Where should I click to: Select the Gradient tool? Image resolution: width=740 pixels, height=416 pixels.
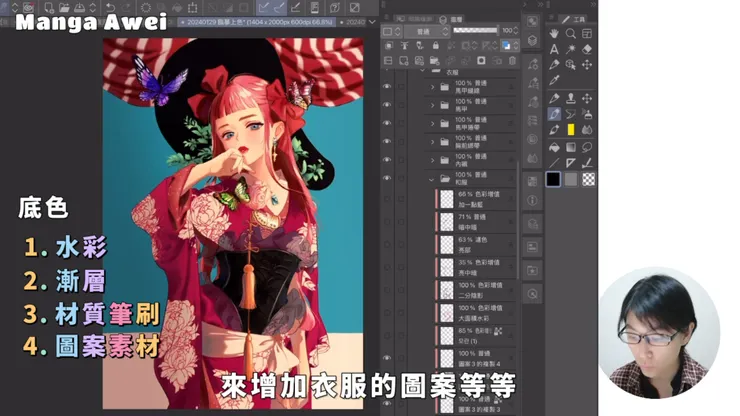(x=571, y=147)
